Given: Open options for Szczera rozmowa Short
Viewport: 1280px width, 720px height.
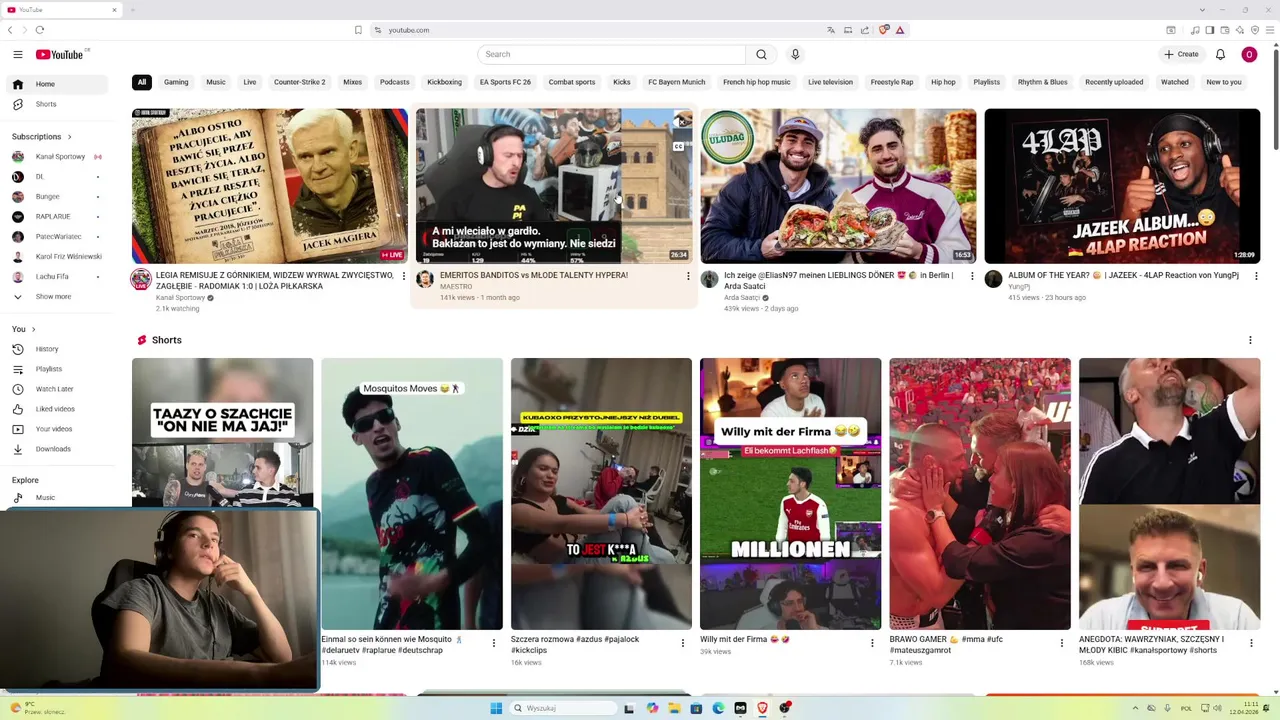Looking at the screenshot, I should [683, 643].
